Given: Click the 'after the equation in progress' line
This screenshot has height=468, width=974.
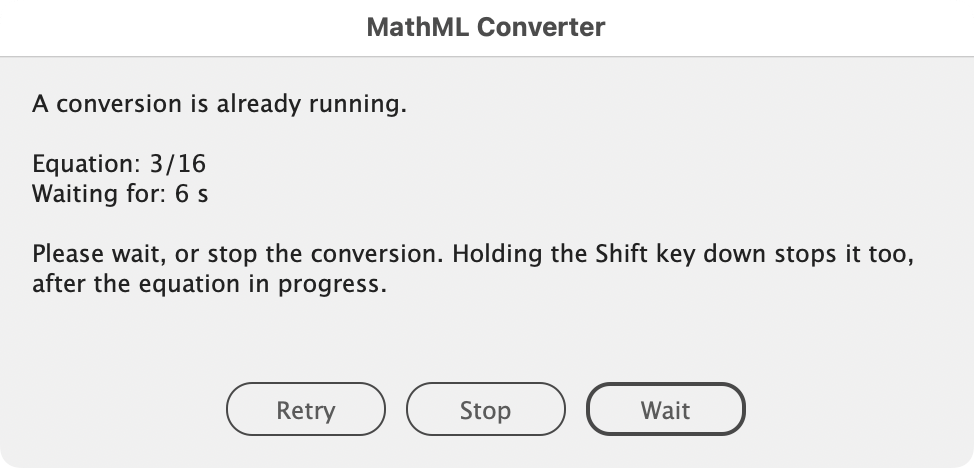Looking at the screenshot, I should (x=209, y=284).
